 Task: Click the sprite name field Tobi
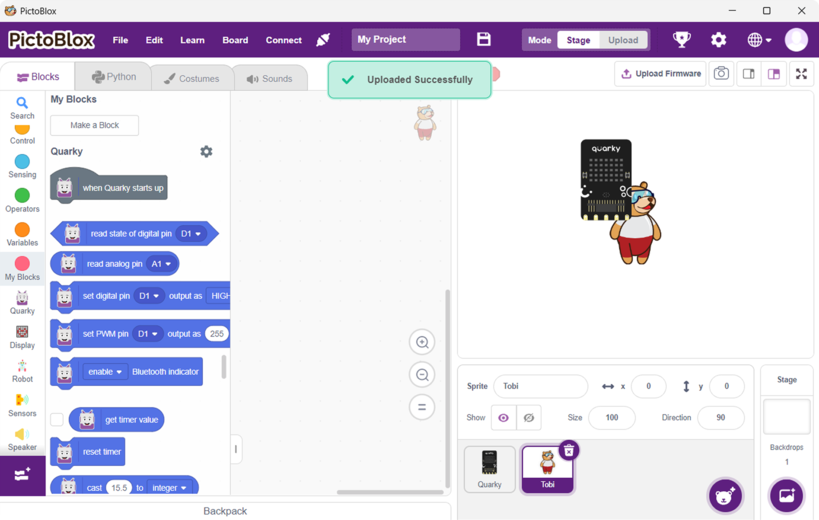click(541, 386)
